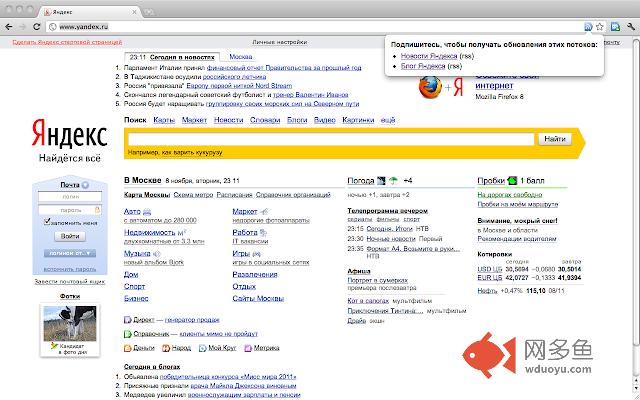Bookmark page with the star icon
Viewport: 640px width, 400px height.
[x=599, y=27]
